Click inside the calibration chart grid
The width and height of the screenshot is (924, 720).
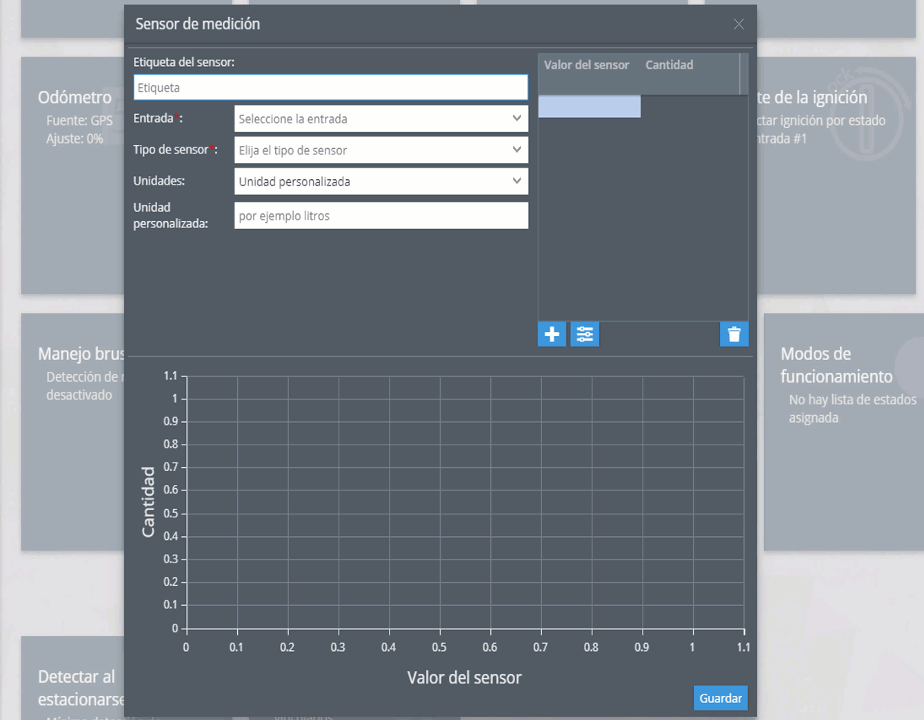click(x=464, y=502)
